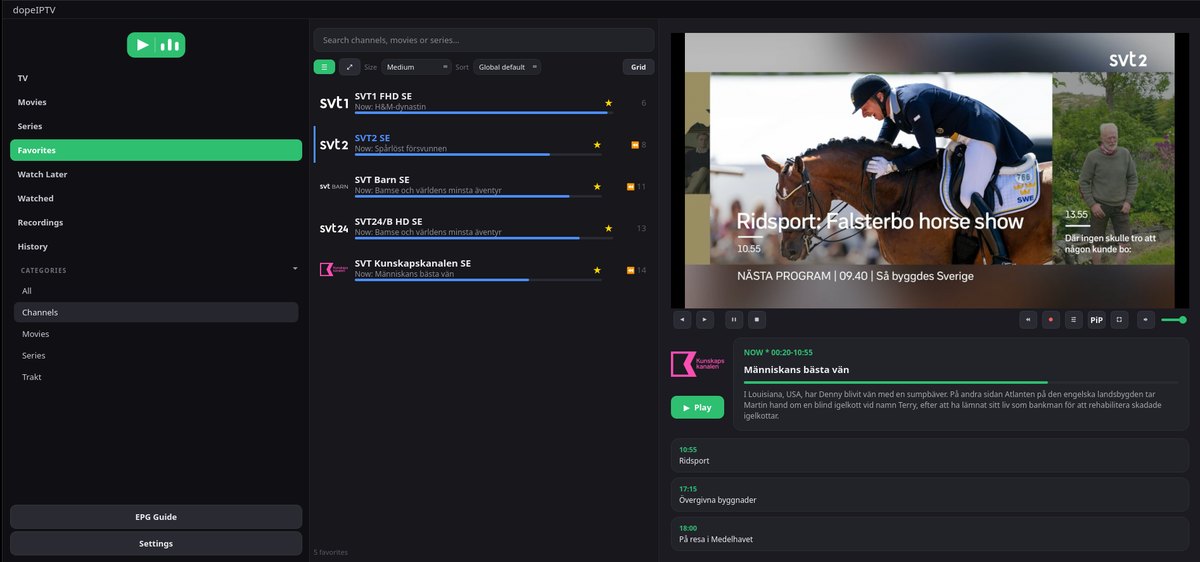
Task: Select the Channels category
Action: coord(156,312)
